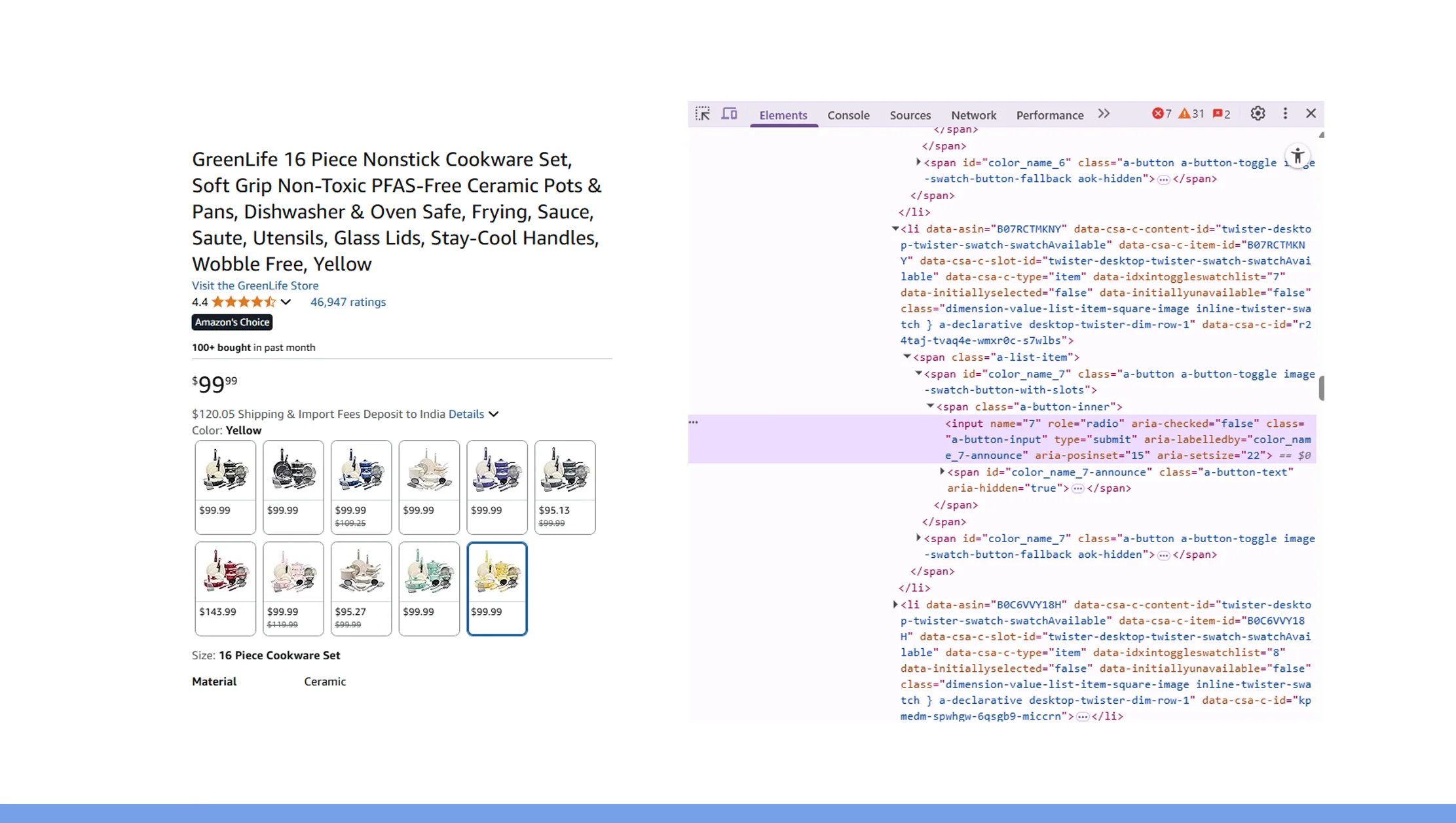Viewport: 1456px width, 823px height.
Task: Select the yellow cookware color swatch
Action: pyautogui.click(x=497, y=589)
